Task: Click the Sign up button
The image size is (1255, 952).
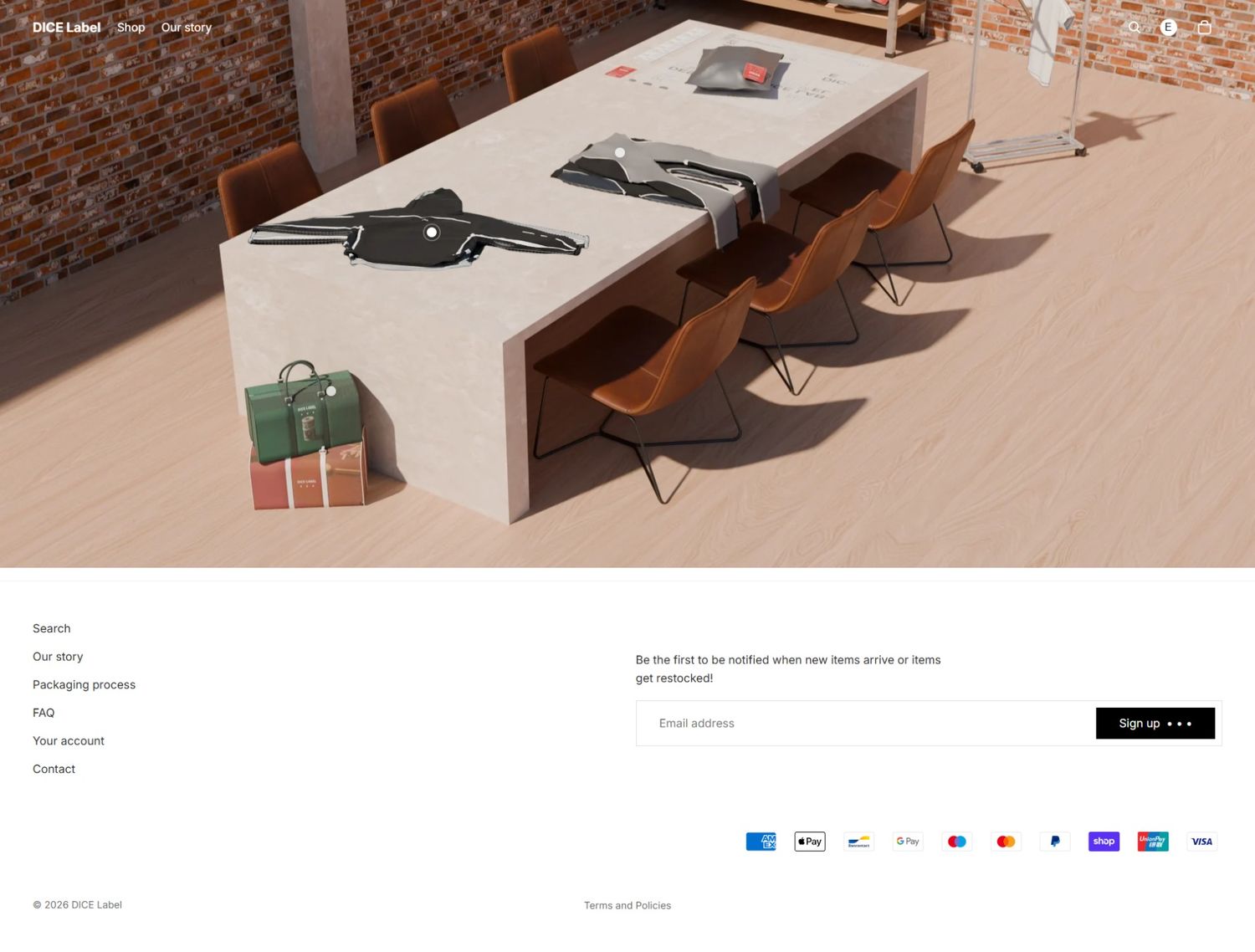Action: (x=1155, y=724)
